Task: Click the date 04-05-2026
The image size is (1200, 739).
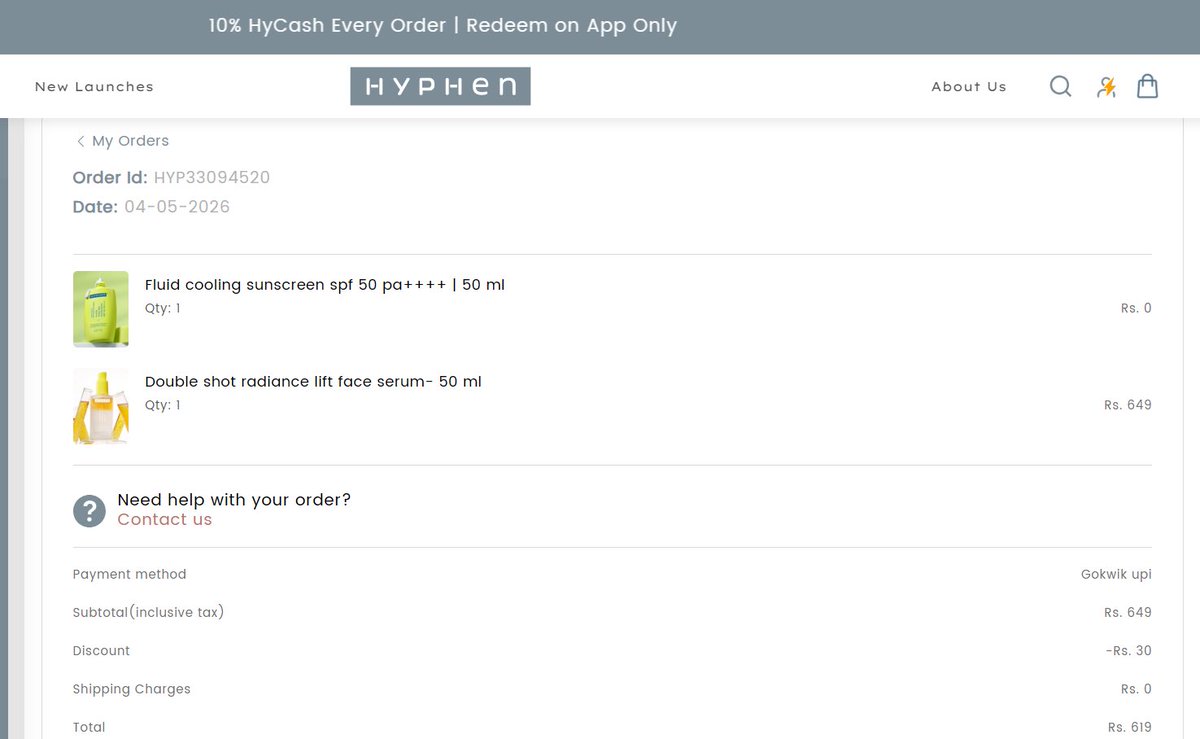Action: [x=177, y=207]
